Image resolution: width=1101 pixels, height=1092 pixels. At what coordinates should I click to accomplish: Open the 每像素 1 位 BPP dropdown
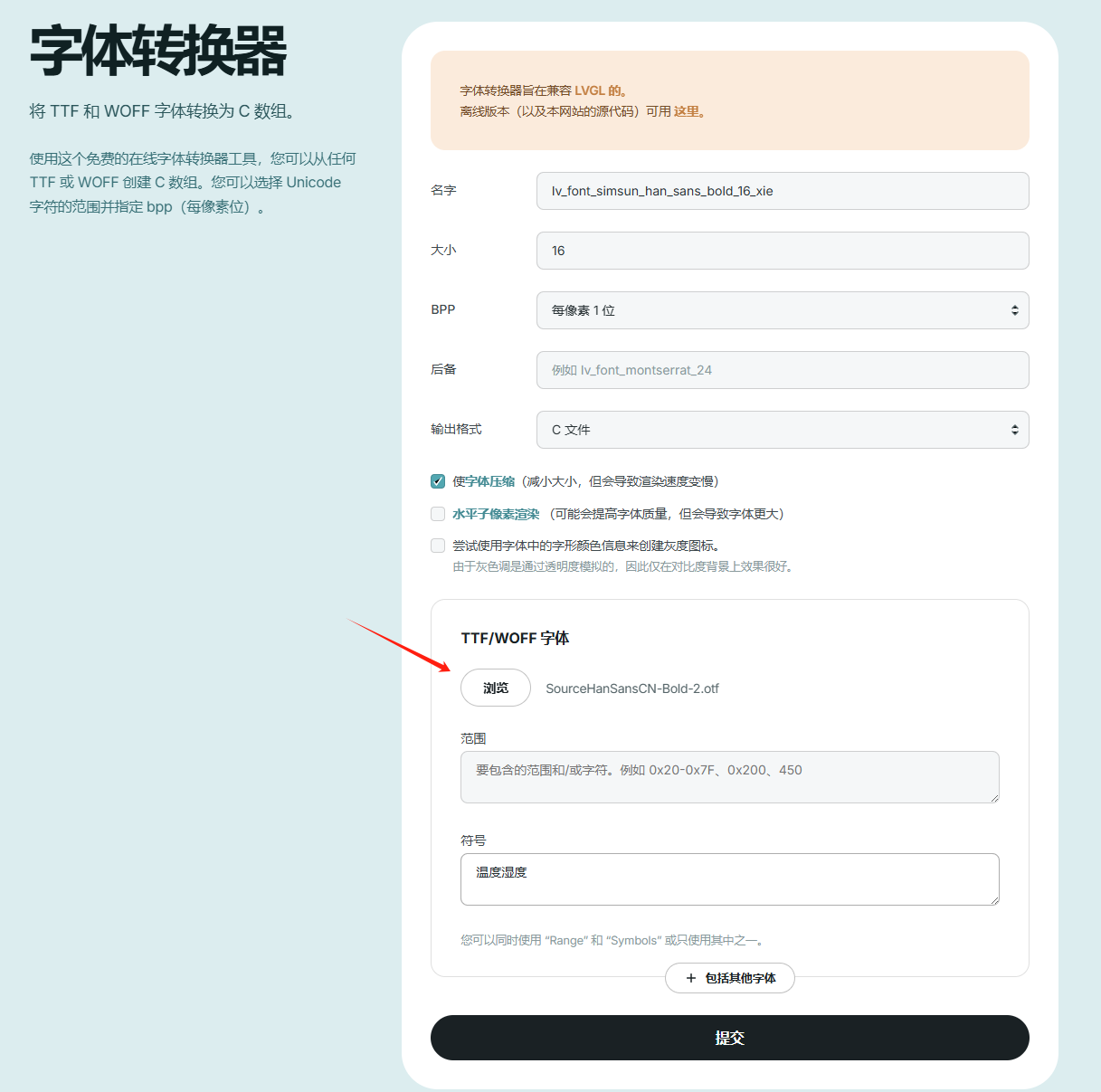coord(783,310)
